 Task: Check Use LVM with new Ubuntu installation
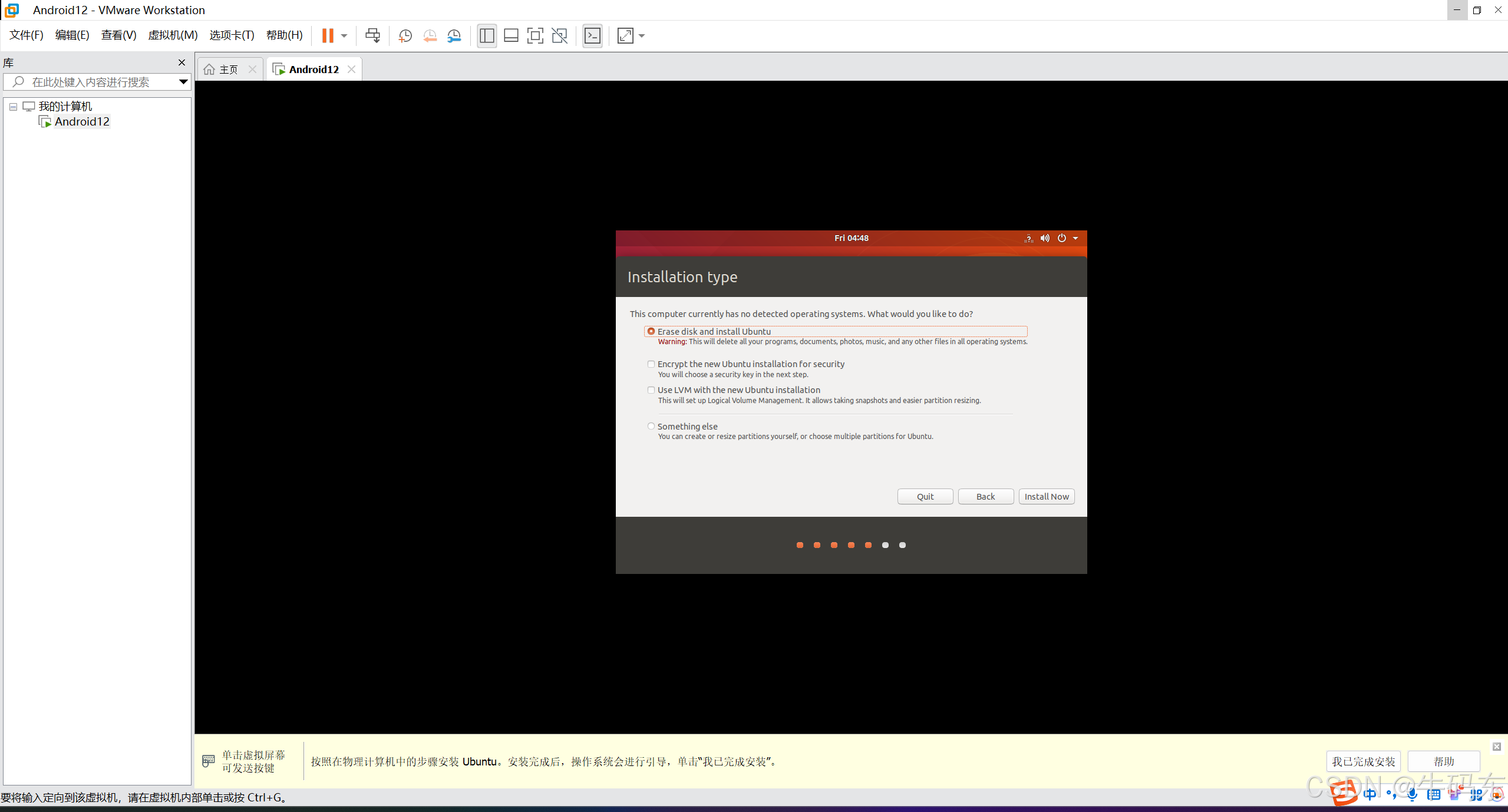pyautogui.click(x=651, y=390)
